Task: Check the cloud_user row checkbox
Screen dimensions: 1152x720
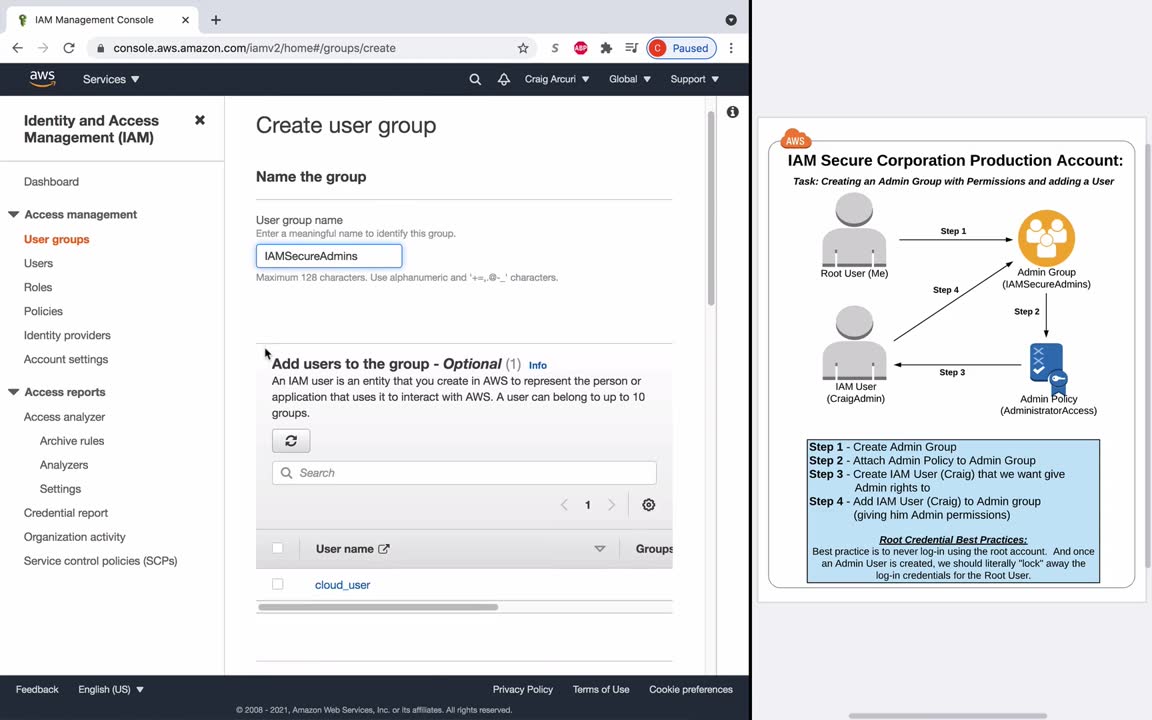Action: coord(278,584)
